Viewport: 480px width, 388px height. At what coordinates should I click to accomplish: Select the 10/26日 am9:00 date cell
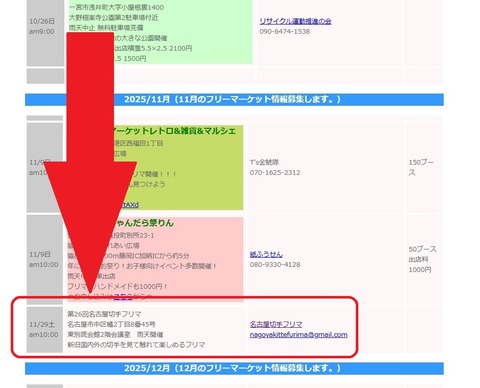(x=45, y=32)
